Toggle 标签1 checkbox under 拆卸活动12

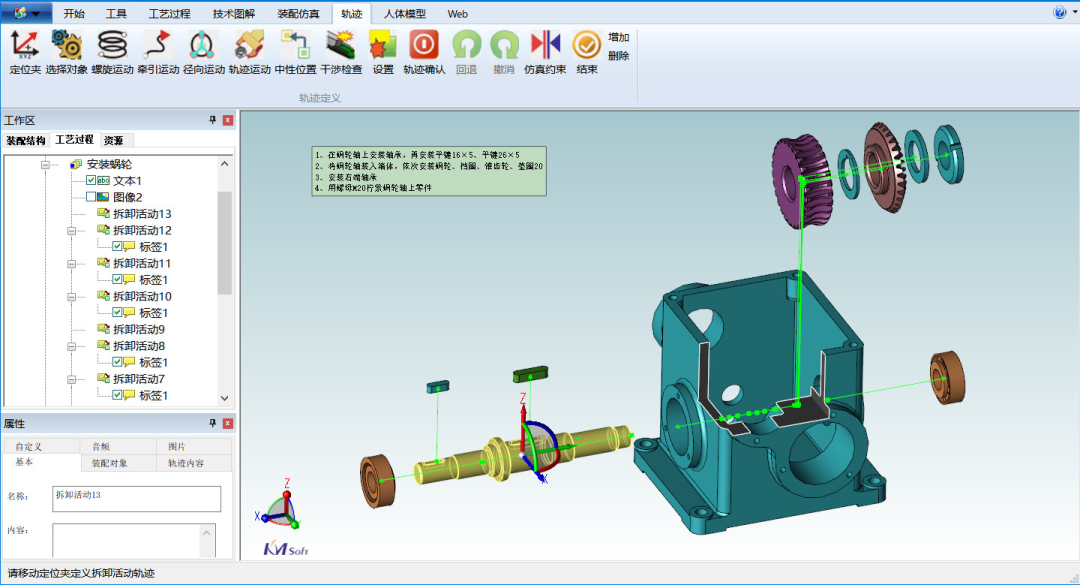117,246
